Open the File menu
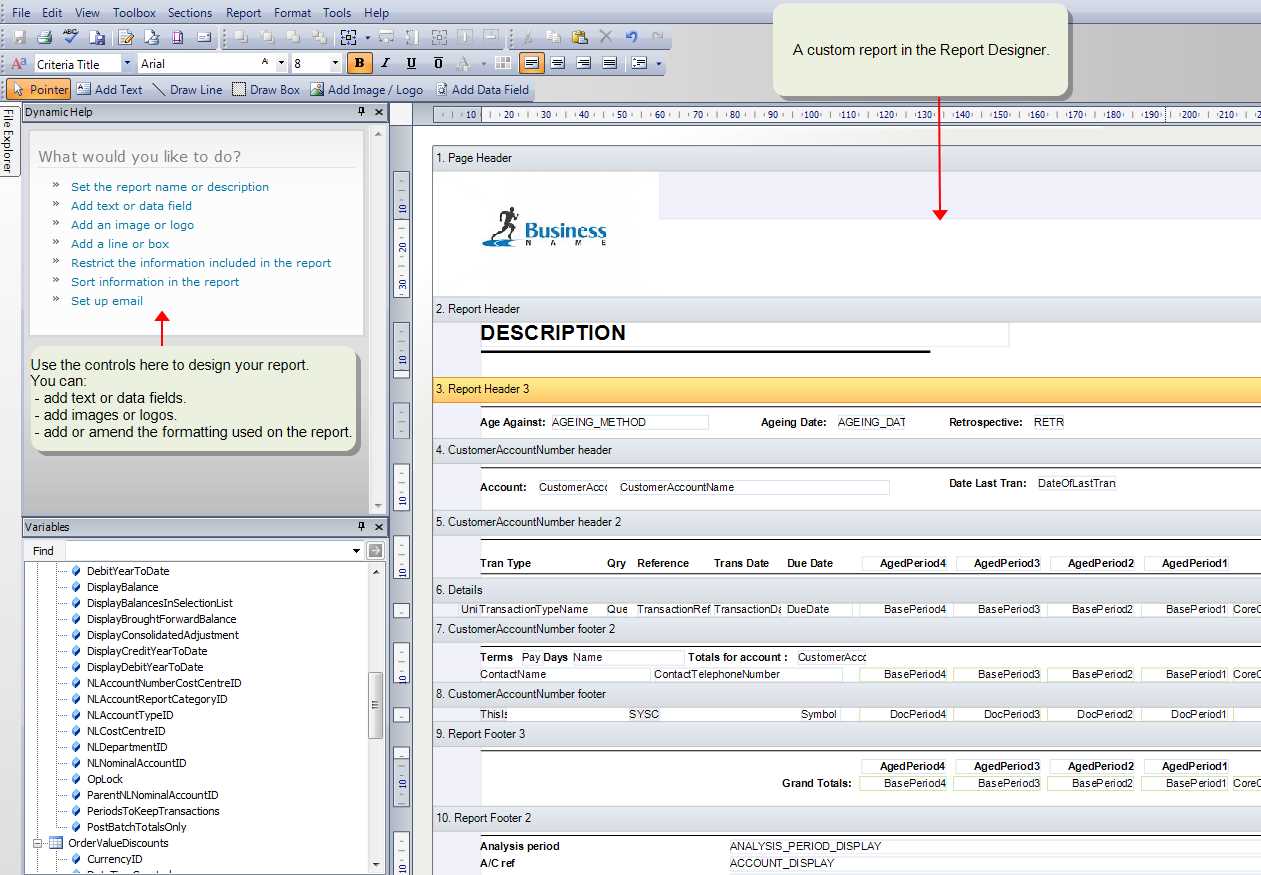Image resolution: width=1261 pixels, height=875 pixels. (21, 13)
